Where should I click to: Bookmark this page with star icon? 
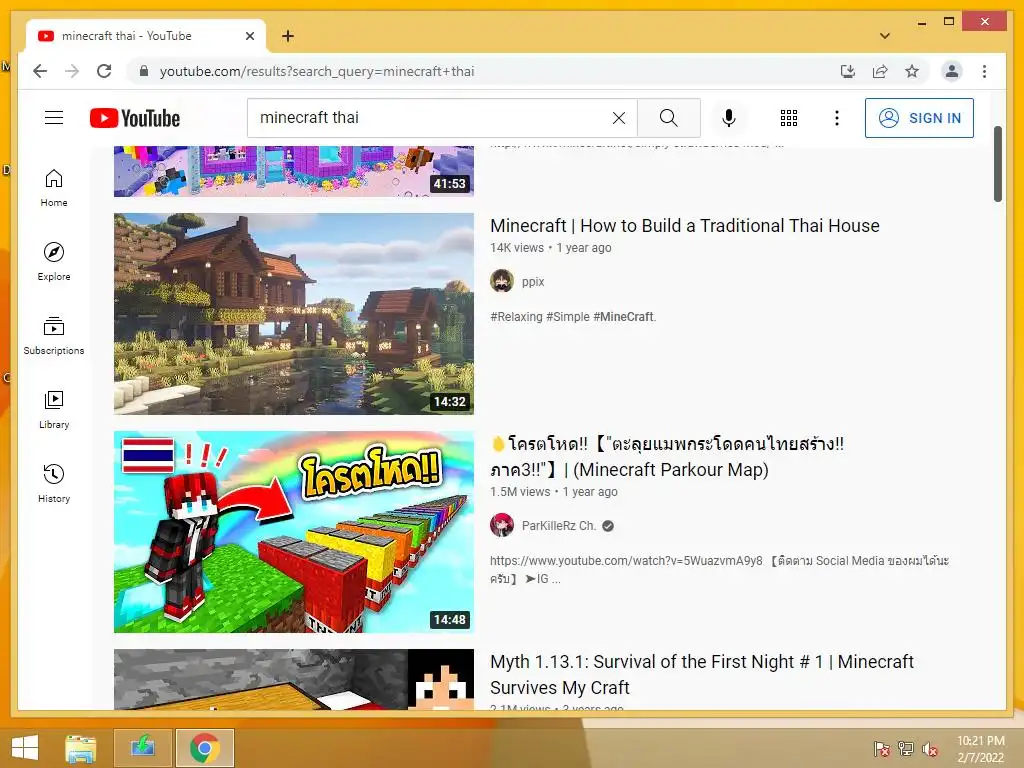tap(912, 71)
